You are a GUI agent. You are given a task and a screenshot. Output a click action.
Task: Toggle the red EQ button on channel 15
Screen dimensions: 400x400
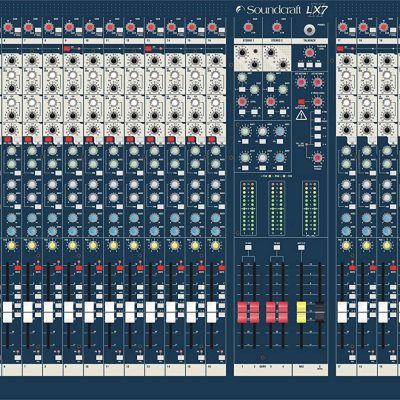pos(191,139)
